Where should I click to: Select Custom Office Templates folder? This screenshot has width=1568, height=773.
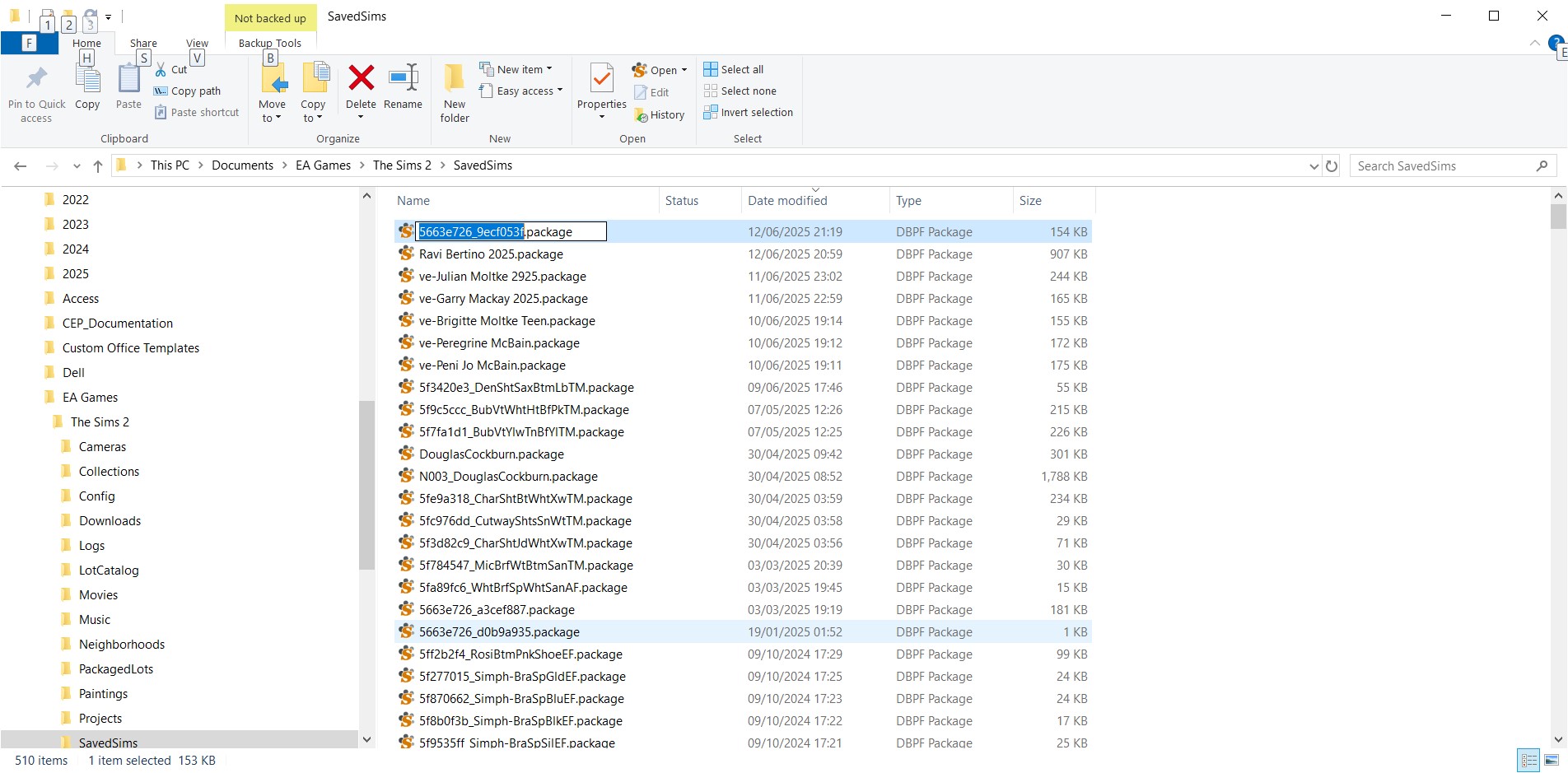pos(131,348)
